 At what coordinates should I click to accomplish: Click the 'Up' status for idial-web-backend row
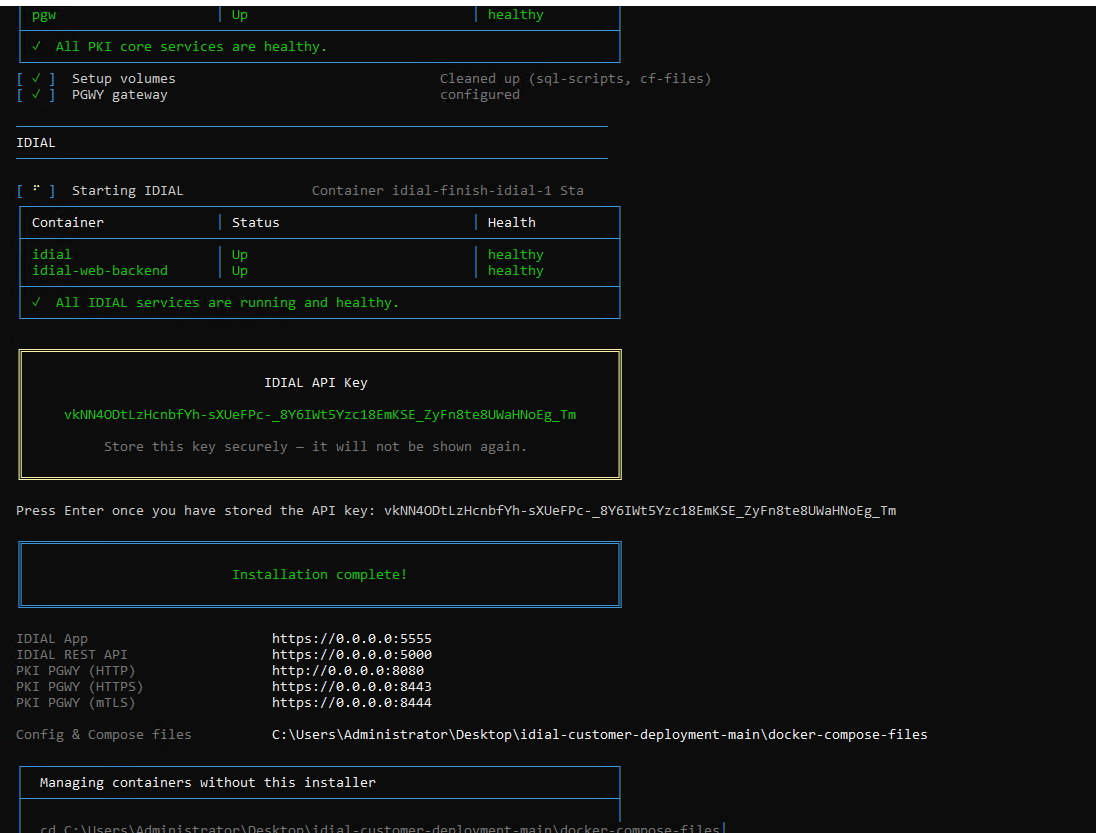coord(240,271)
